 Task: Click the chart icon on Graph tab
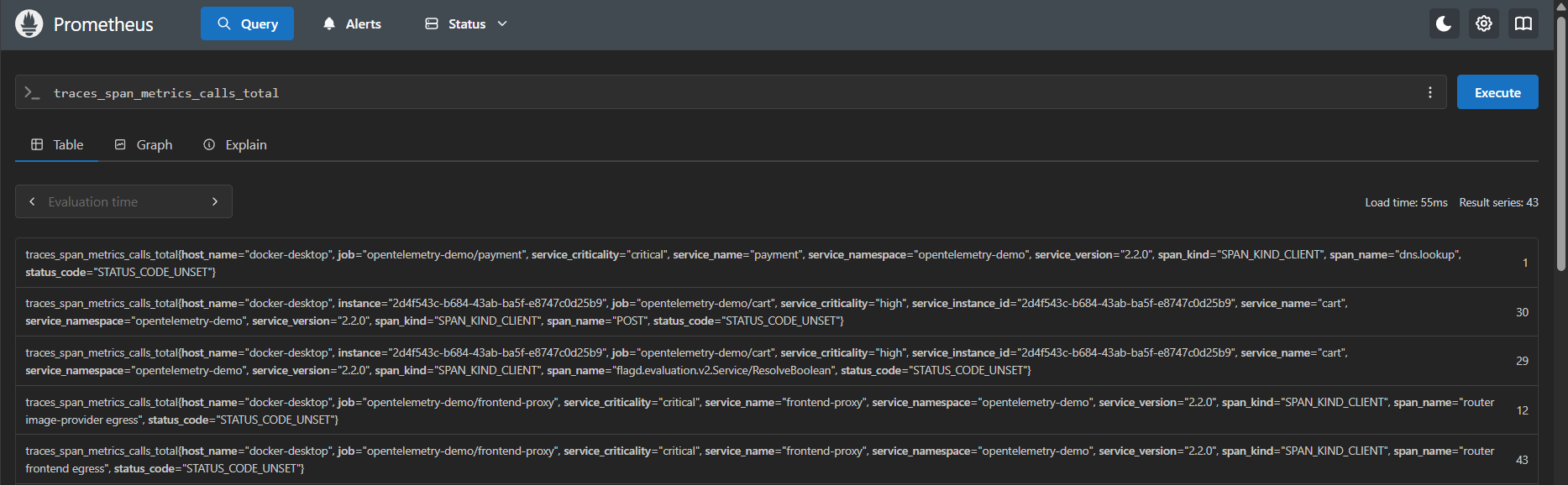(x=120, y=144)
